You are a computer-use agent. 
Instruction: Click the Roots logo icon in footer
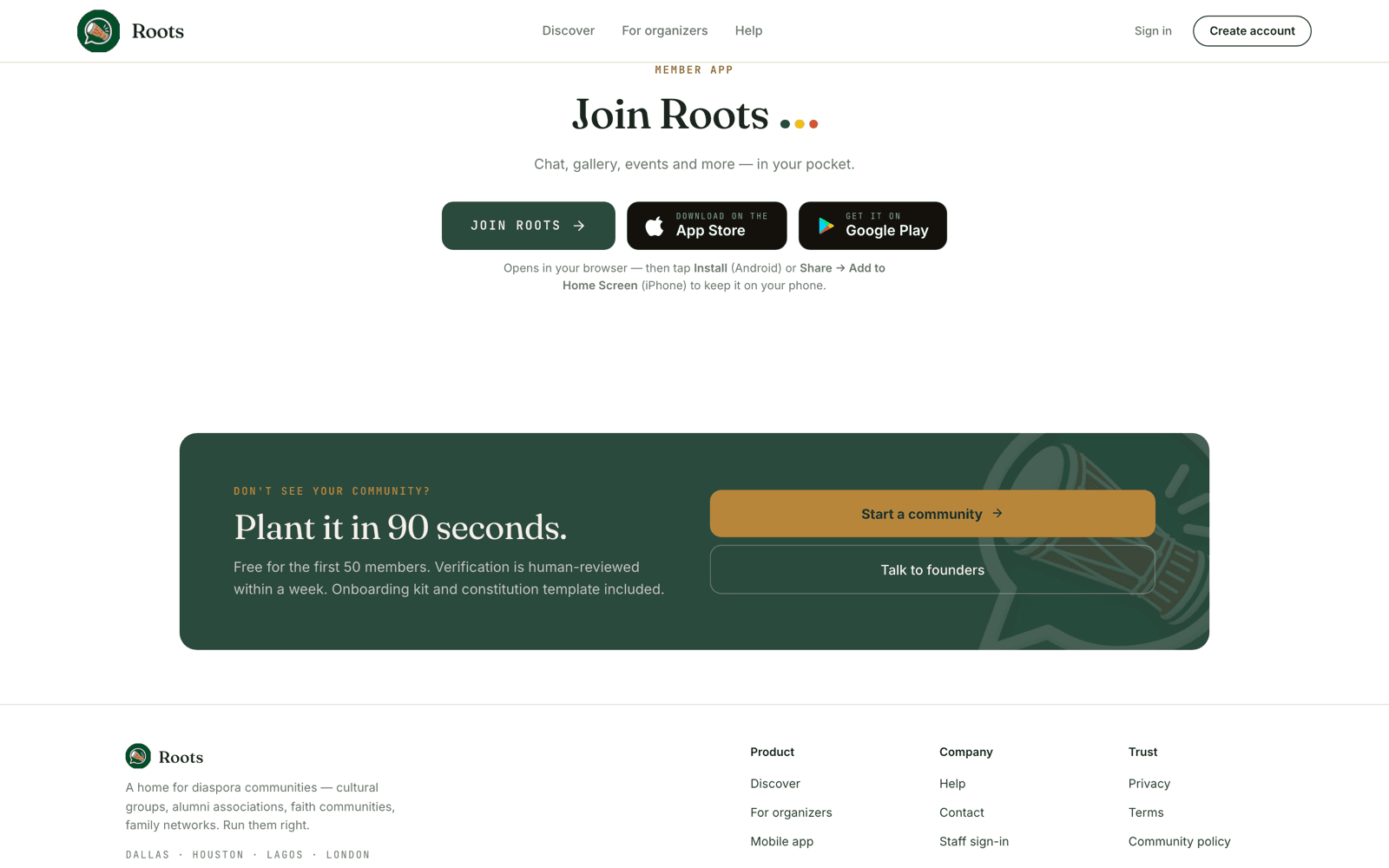pyautogui.click(x=138, y=756)
